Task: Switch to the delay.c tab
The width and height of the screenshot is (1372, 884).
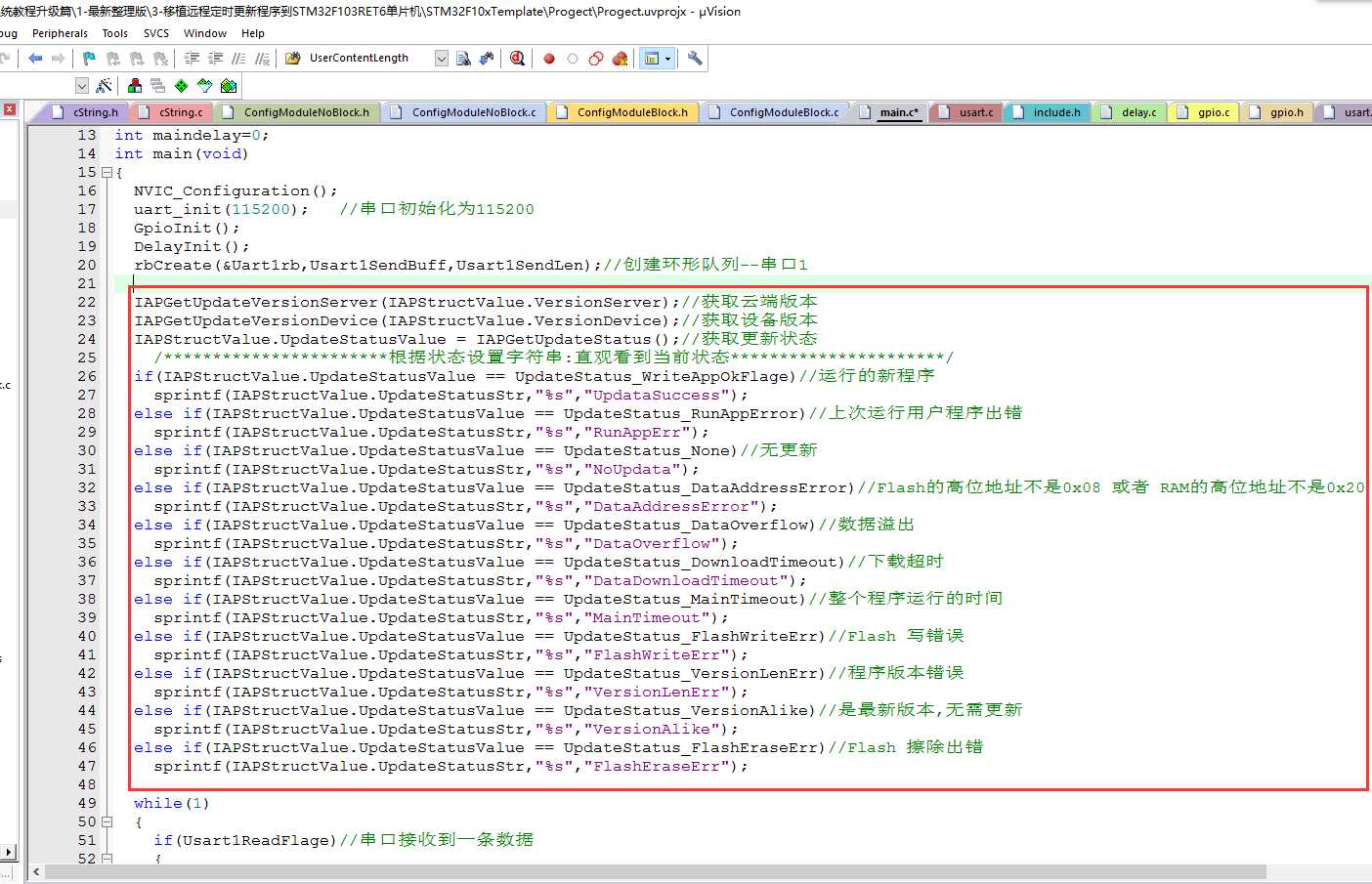Action: [1131, 112]
